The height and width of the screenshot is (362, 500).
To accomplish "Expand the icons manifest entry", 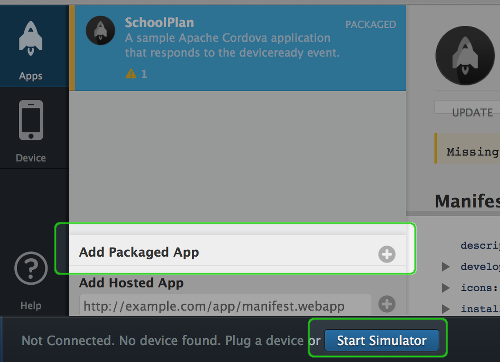I will coord(446,288).
